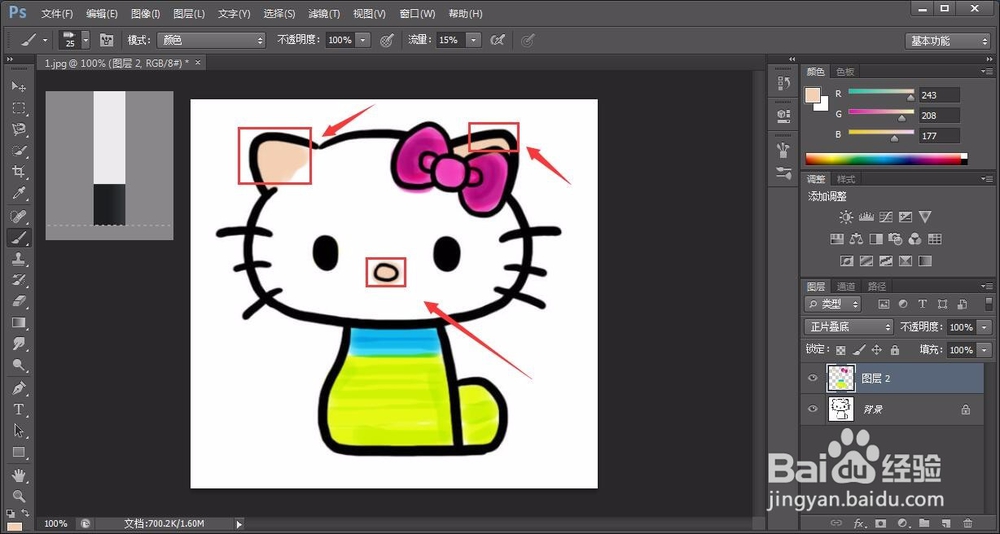Open the History panel icon
The width and height of the screenshot is (1000, 534).
pos(783,83)
